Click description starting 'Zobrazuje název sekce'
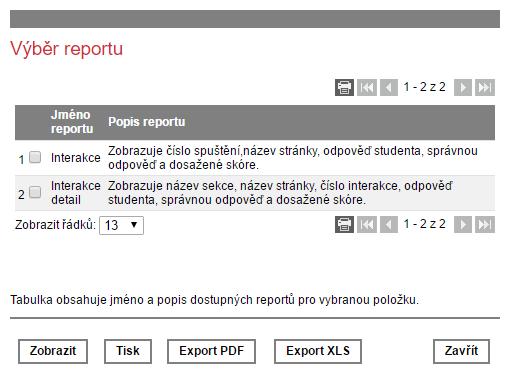Image resolution: width=510 pixels, height=374 pixels. coord(280,193)
